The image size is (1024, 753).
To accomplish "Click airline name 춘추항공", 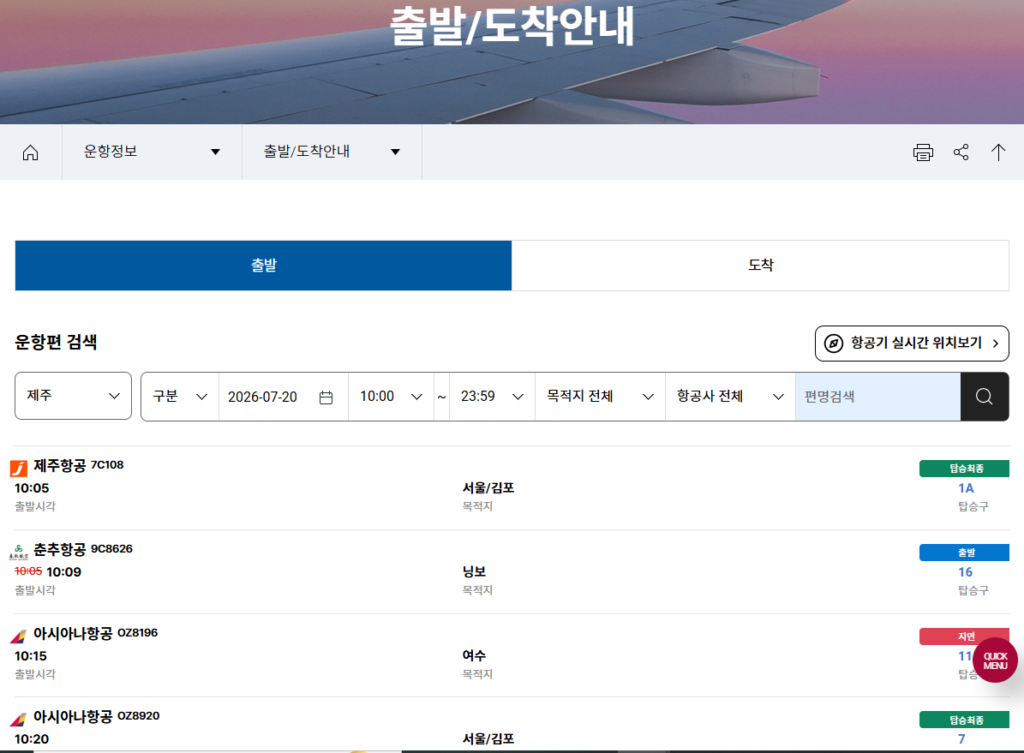I will [59, 549].
